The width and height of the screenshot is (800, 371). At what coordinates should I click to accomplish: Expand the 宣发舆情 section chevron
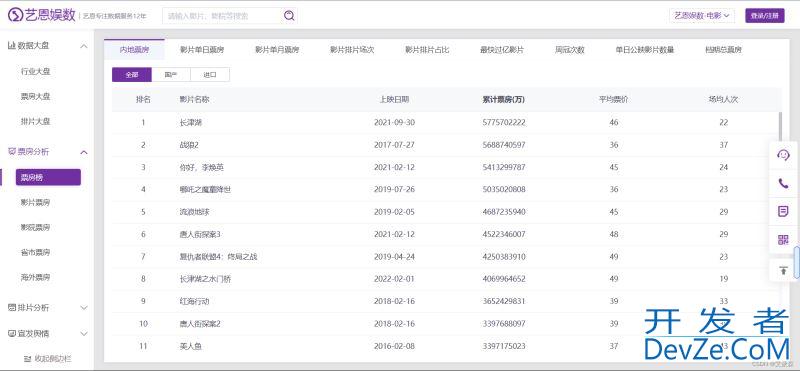click(84, 334)
